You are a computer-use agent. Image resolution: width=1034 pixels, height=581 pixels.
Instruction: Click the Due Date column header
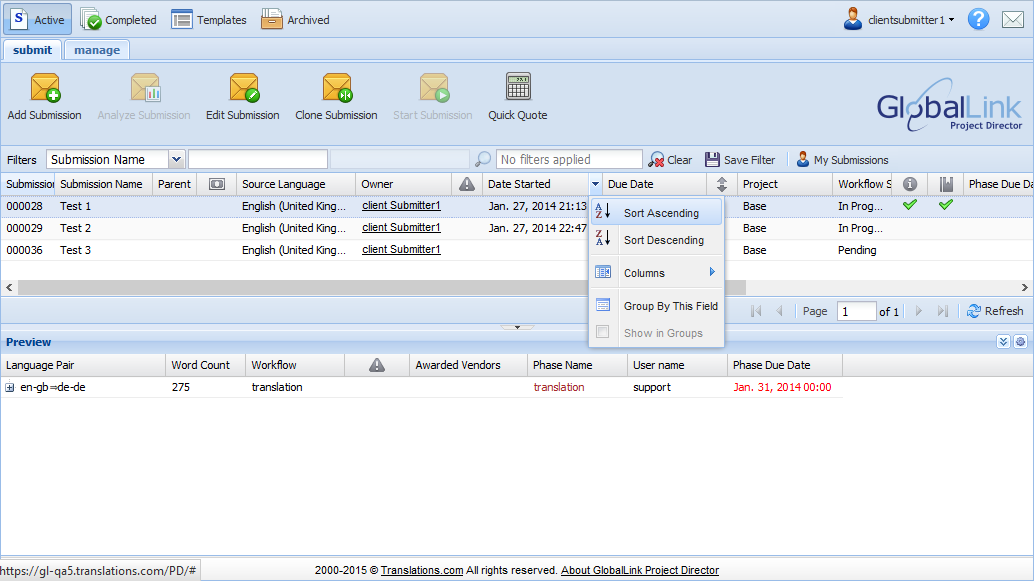(654, 185)
